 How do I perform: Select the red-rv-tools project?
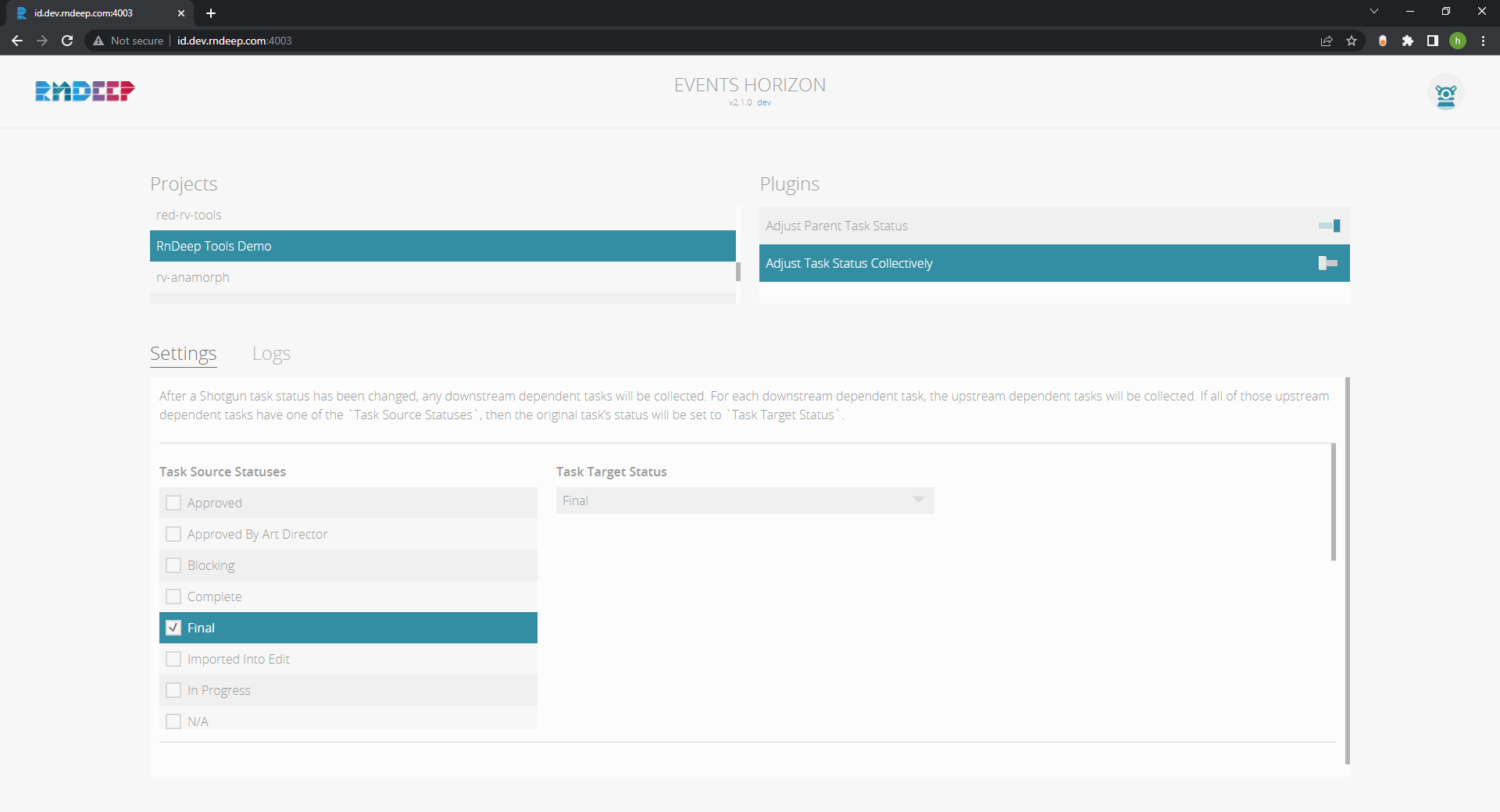(189, 215)
